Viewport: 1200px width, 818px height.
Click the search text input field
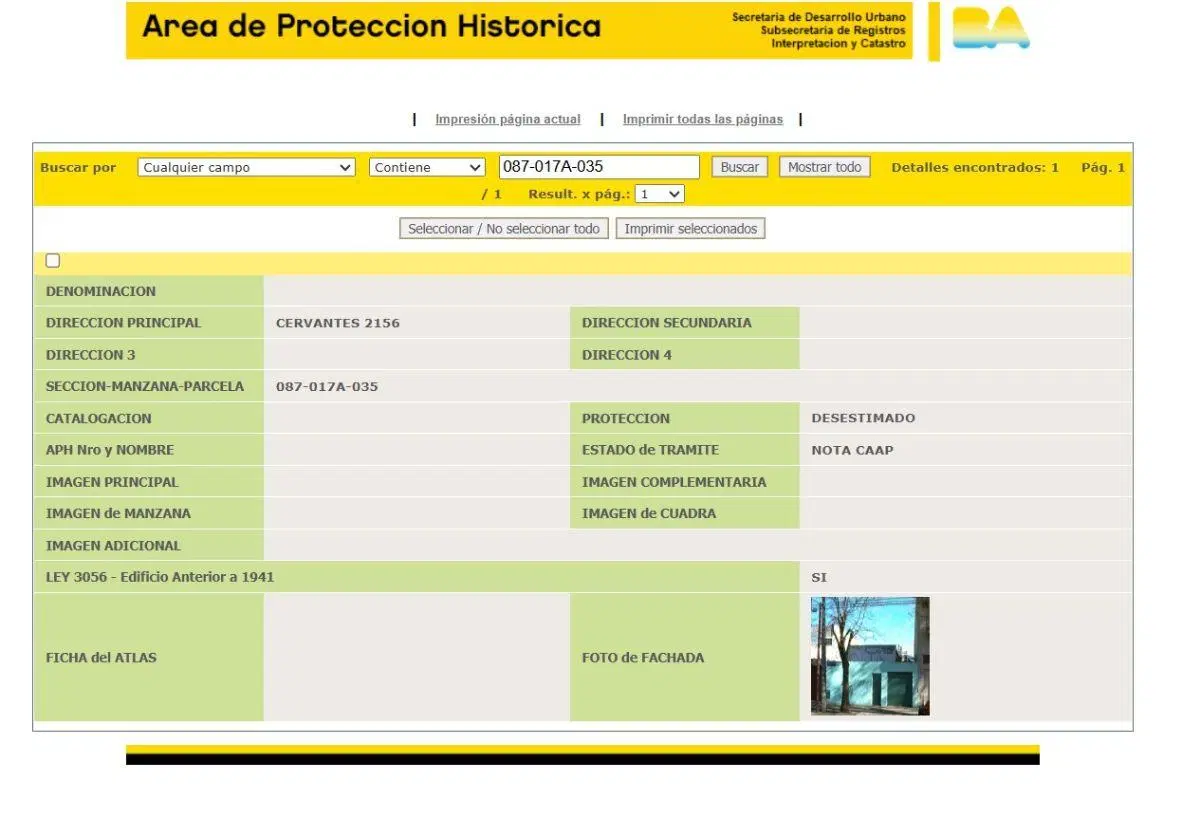(x=599, y=167)
